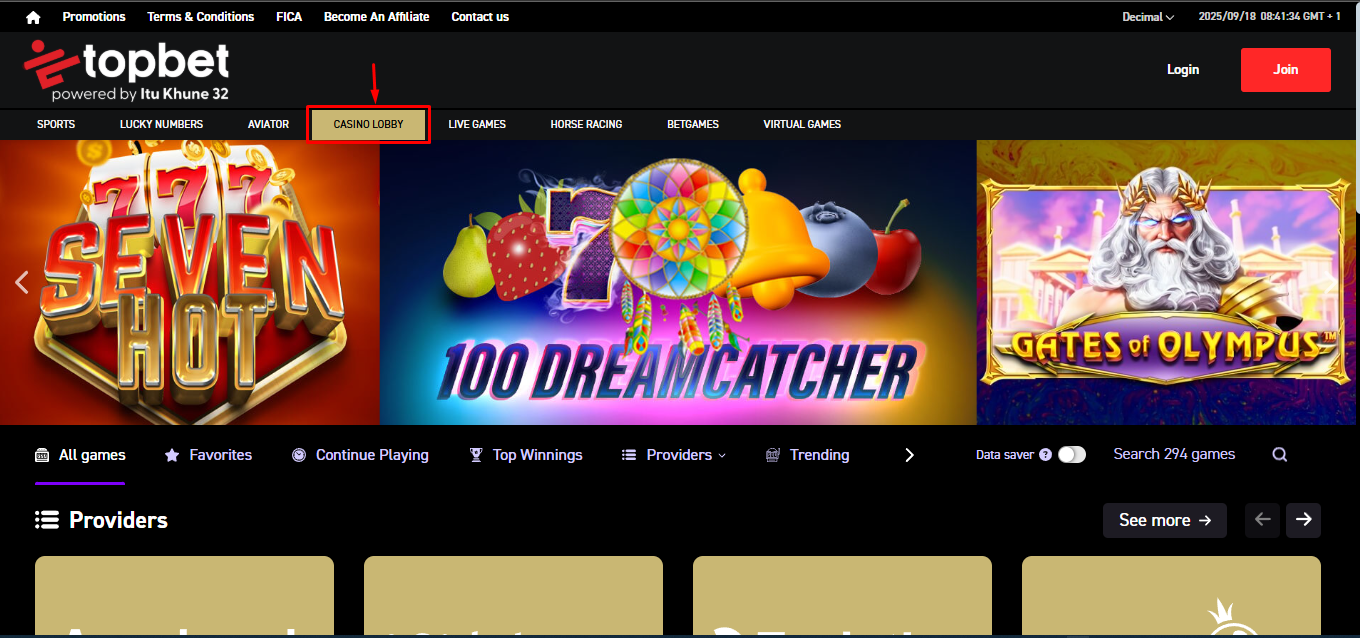Image resolution: width=1360 pixels, height=638 pixels.
Task: Reveal more game categories with right chevron
Action: (x=908, y=454)
